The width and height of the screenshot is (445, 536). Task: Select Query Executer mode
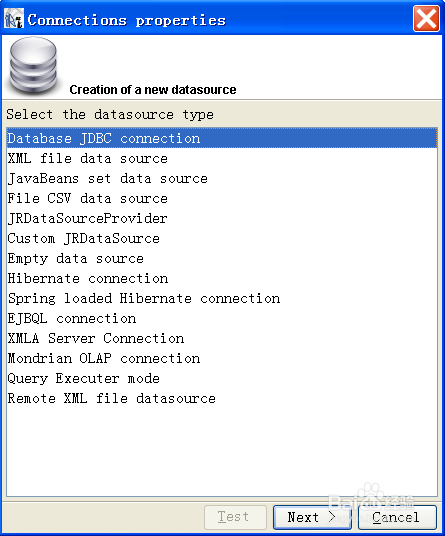pos(222,378)
